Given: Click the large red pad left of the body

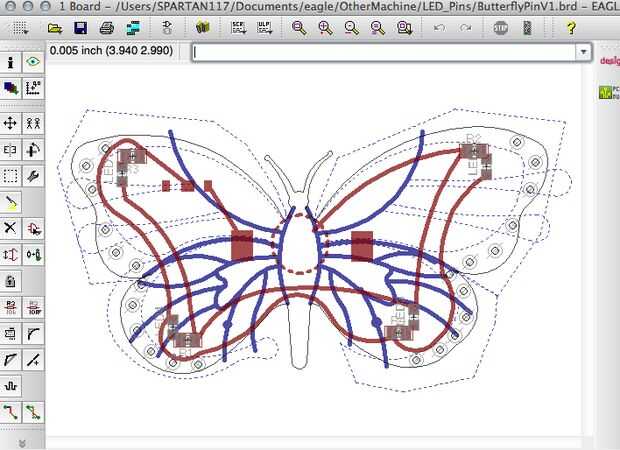Looking at the screenshot, I should coord(242,245).
